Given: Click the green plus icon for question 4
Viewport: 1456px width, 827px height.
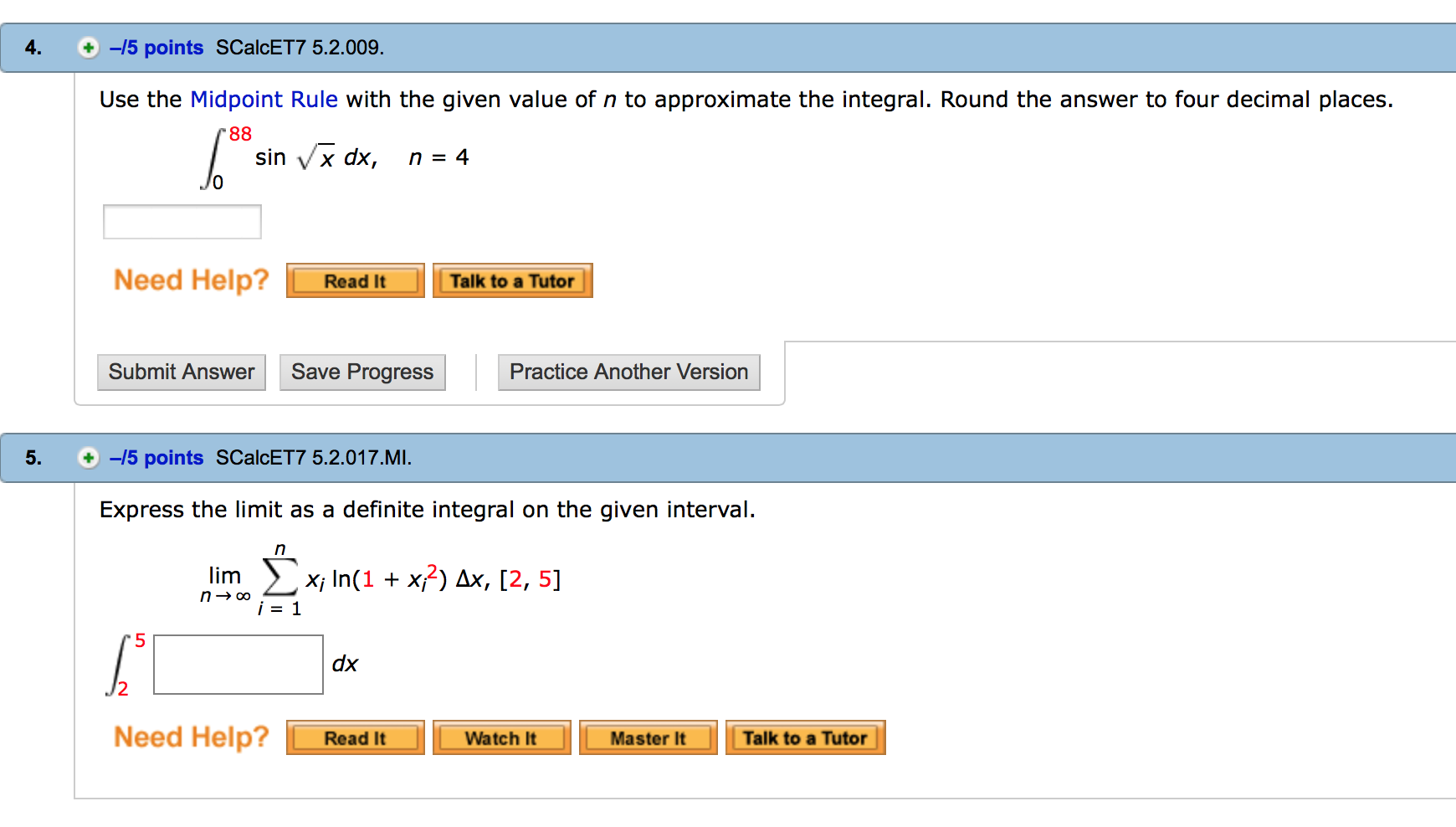Looking at the screenshot, I should (x=89, y=48).
